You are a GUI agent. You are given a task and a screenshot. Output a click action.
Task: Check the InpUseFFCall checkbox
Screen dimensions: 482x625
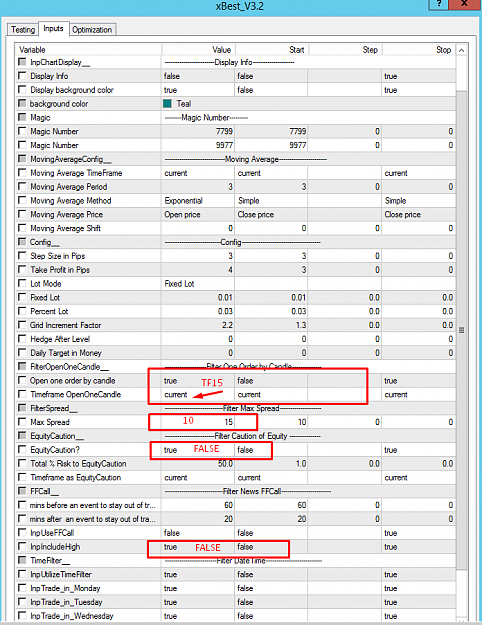pyautogui.click(x=22, y=533)
